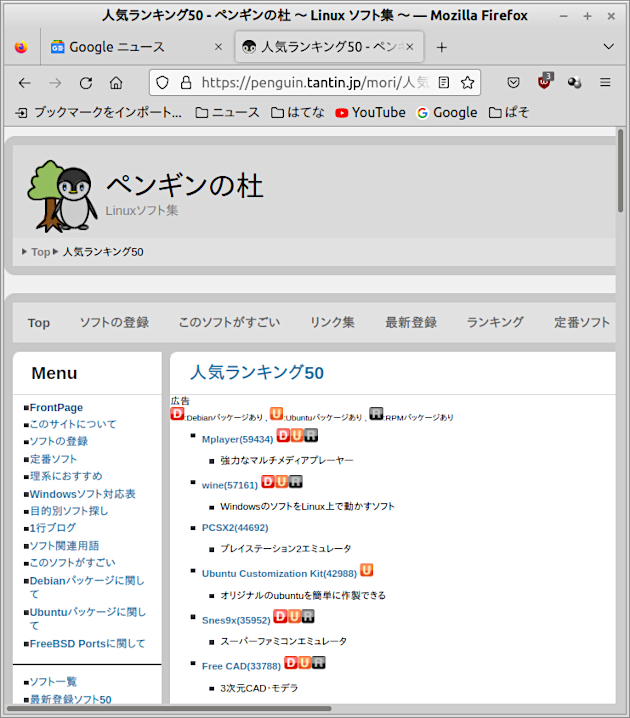
Task: Click ソフト関連用語 sidebar link
Action: tap(65, 546)
